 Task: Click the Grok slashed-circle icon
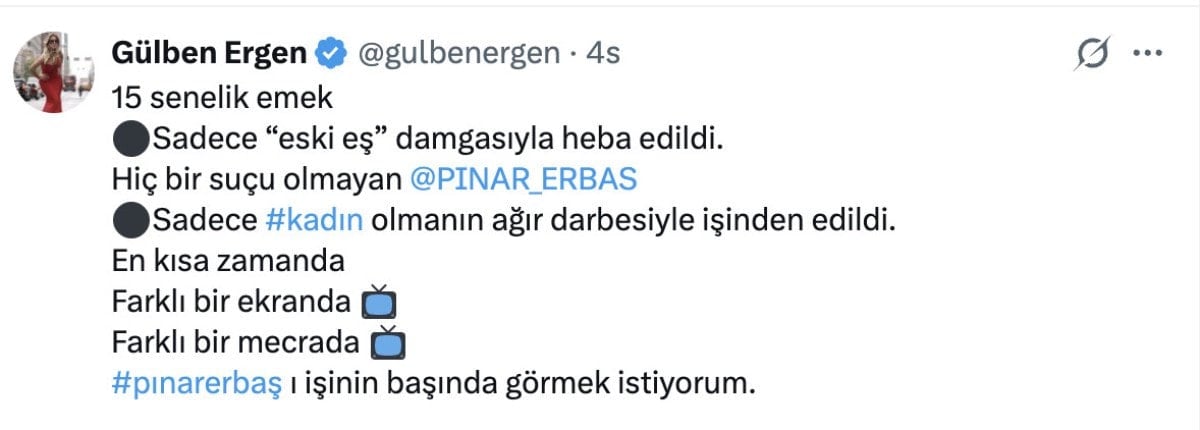(x=1092, y=54)
